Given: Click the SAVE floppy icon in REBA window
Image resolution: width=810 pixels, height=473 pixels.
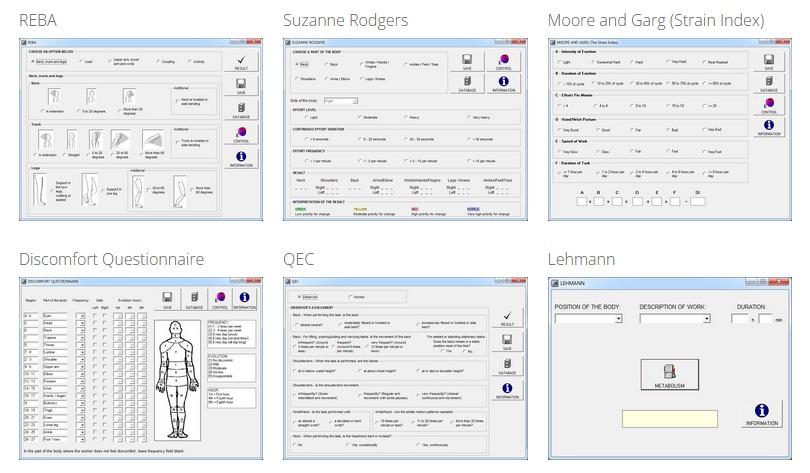Looking at the screenshot, I should coord(241,85).
